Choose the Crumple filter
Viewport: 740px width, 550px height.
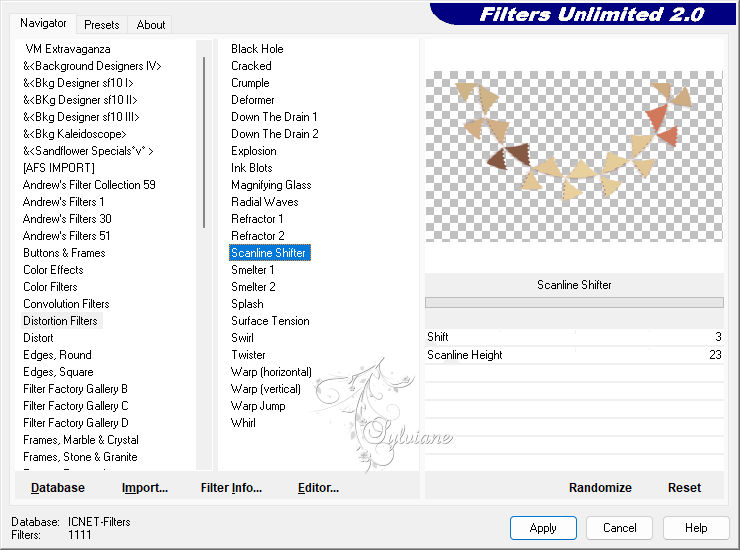tap(250, 83)
